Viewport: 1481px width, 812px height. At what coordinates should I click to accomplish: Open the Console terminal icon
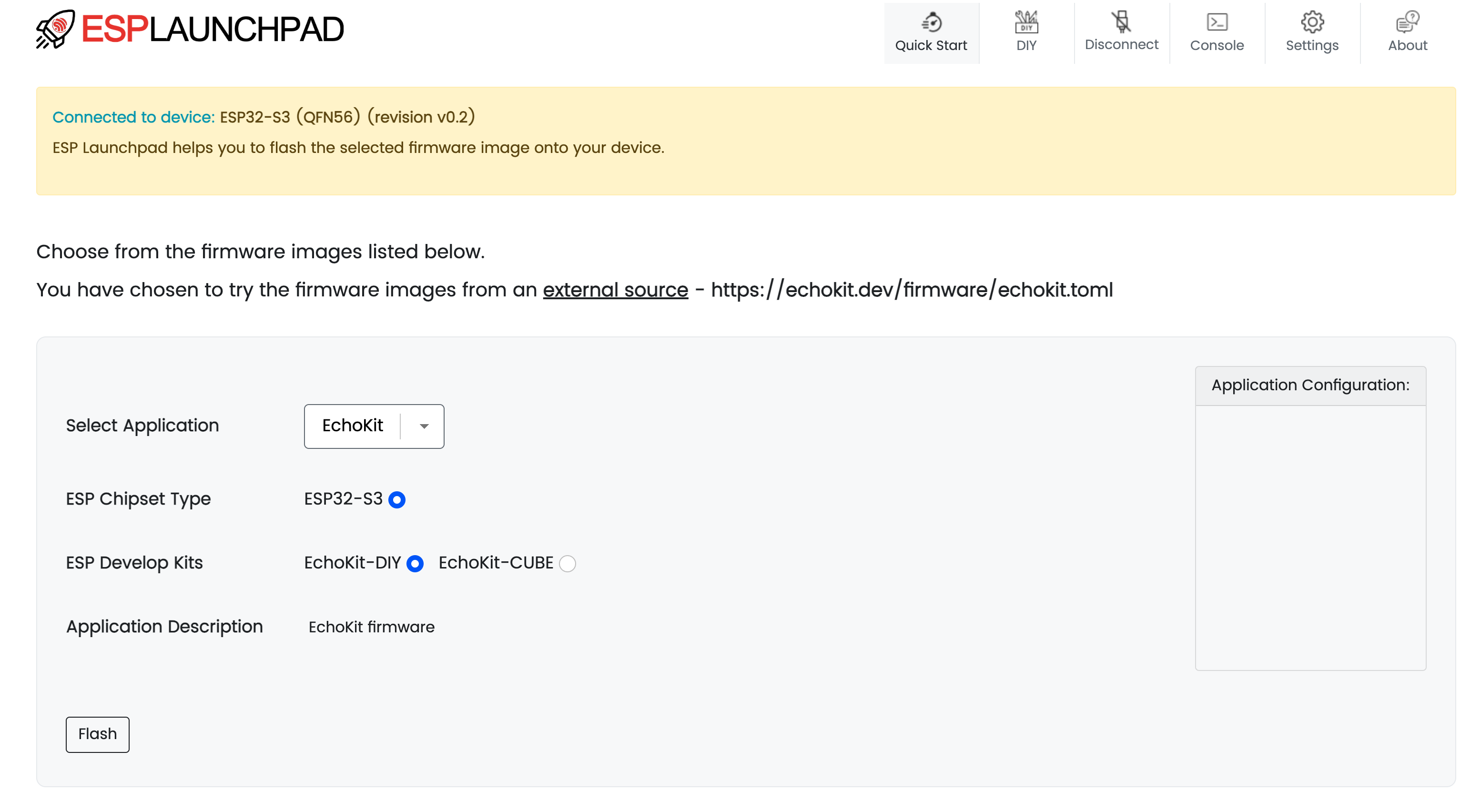click(1217, 22)
